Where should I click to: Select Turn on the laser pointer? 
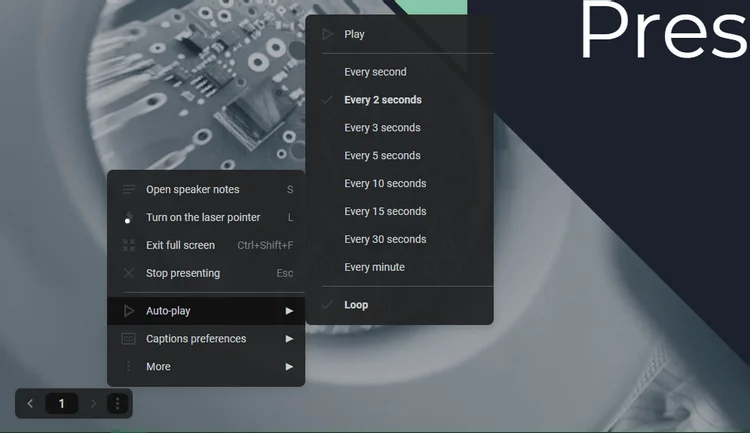pyautogui.click(x=203, y=217)
